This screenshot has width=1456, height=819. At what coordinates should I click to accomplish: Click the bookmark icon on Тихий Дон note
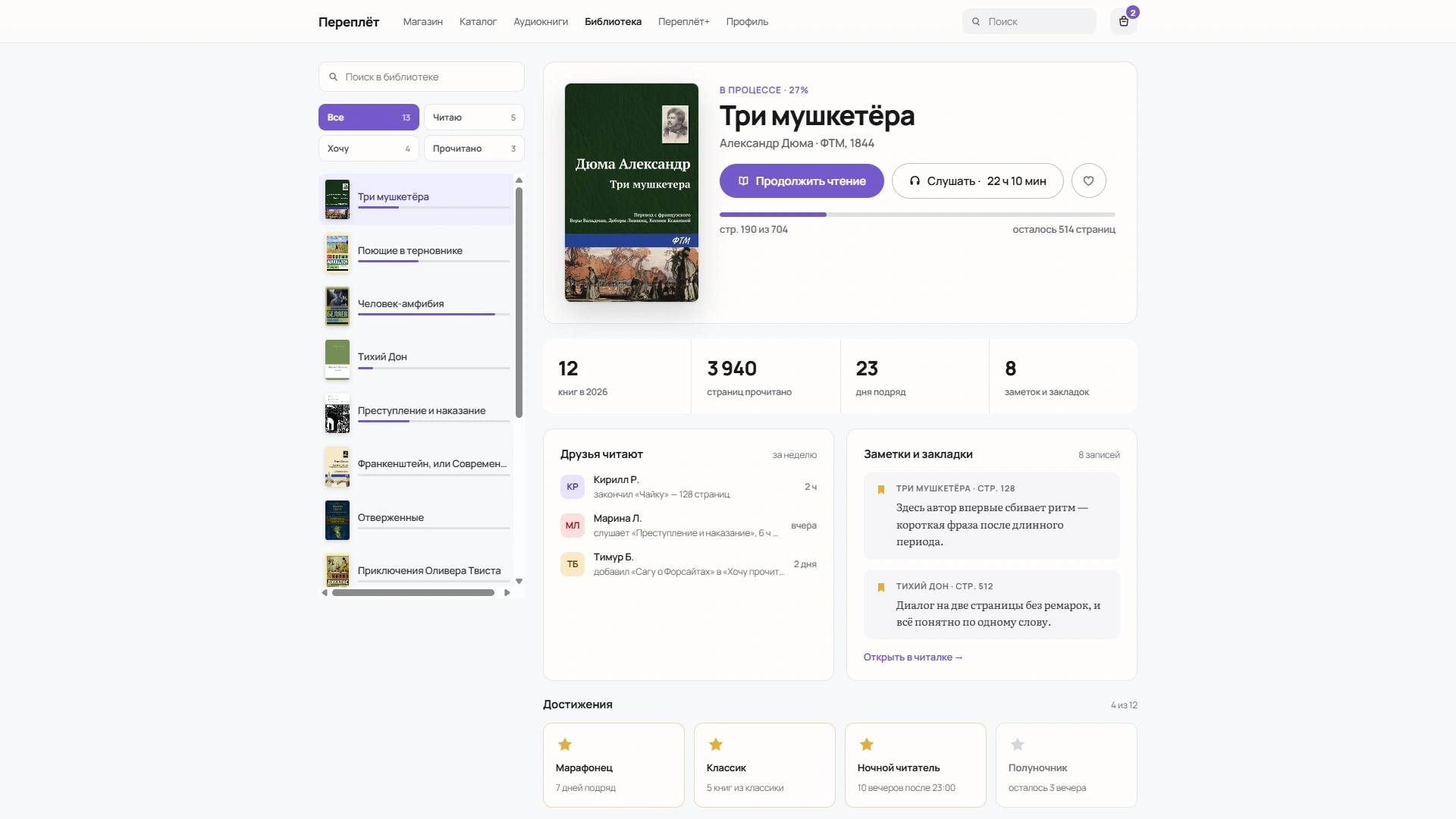pyautogui.click(x=881, y=588)
